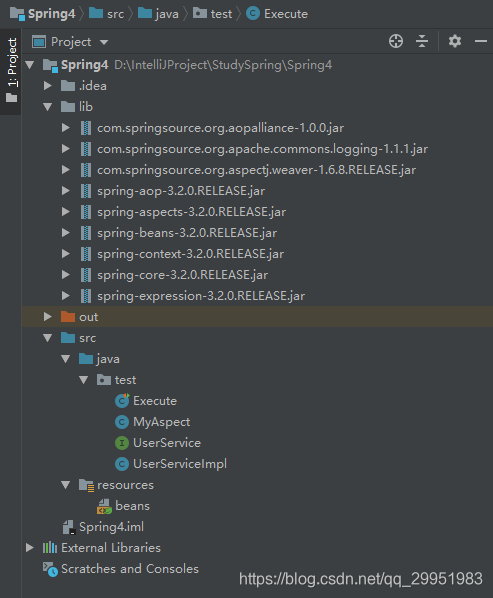Collapse the src folder arrow
493x598 pixels.
[48, 338]
